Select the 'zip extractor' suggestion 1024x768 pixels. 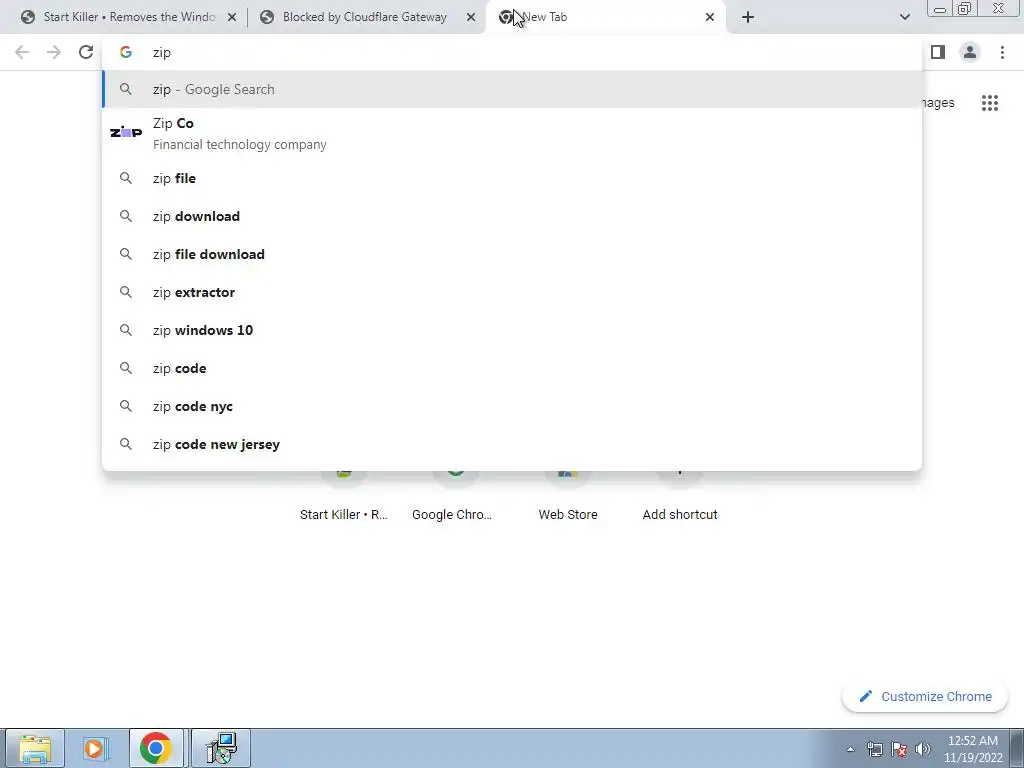coord(512,292)
